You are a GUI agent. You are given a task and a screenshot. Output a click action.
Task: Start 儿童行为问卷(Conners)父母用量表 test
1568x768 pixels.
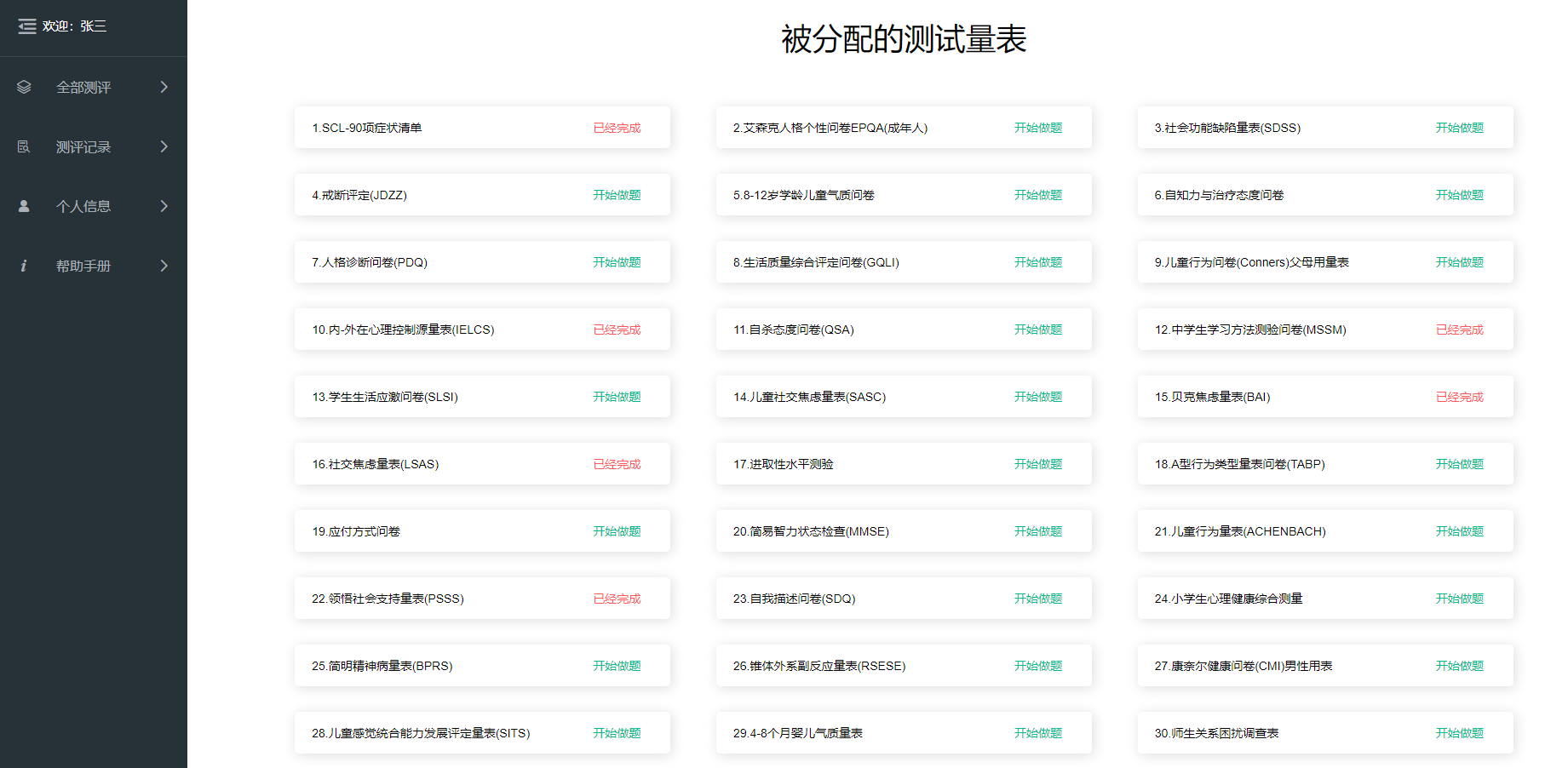1460,262
